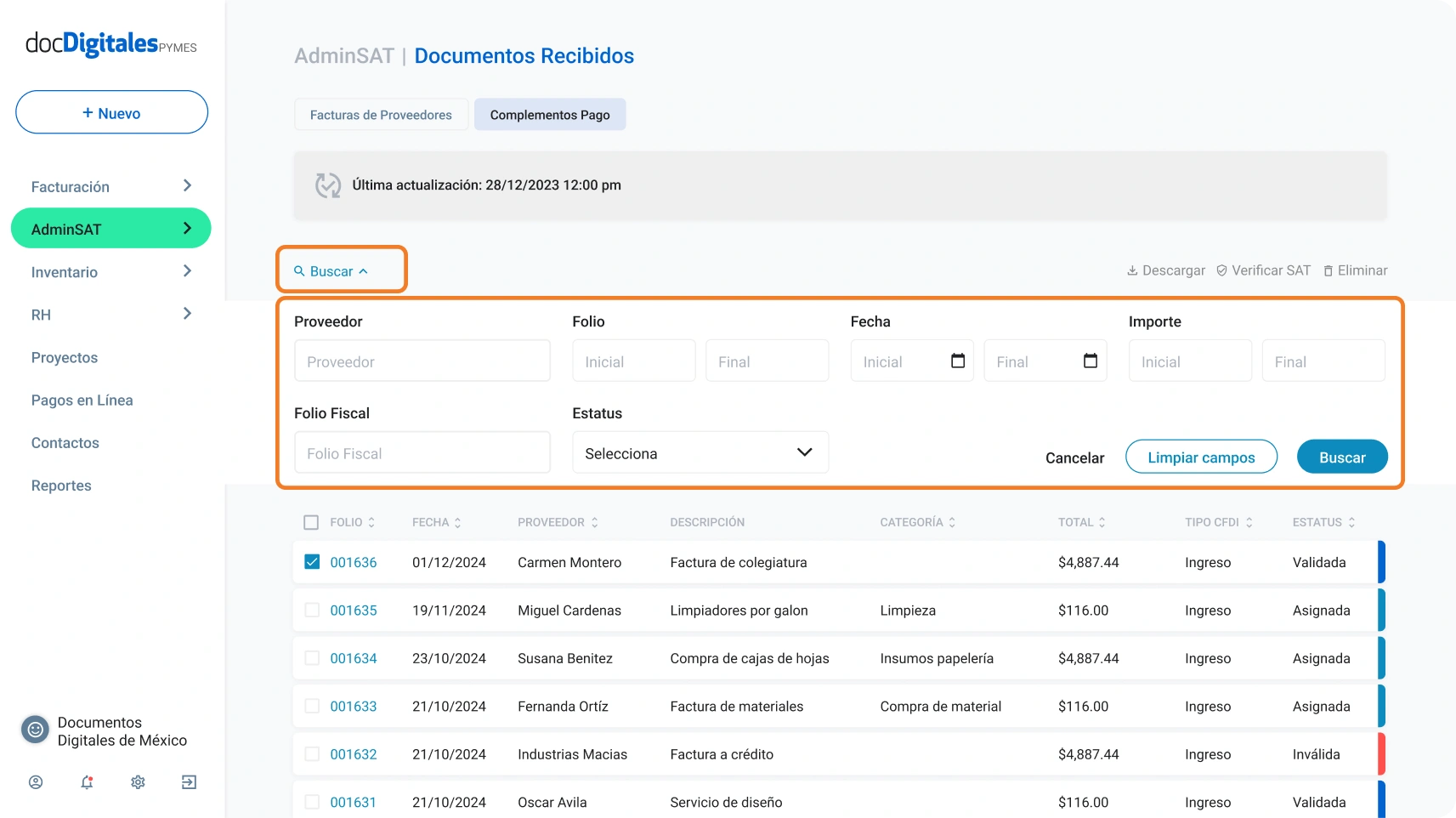Click the Verificar SAT shield icon
The height and width of the screenshot is (818, 1456).
click(x=1221, y=270)
